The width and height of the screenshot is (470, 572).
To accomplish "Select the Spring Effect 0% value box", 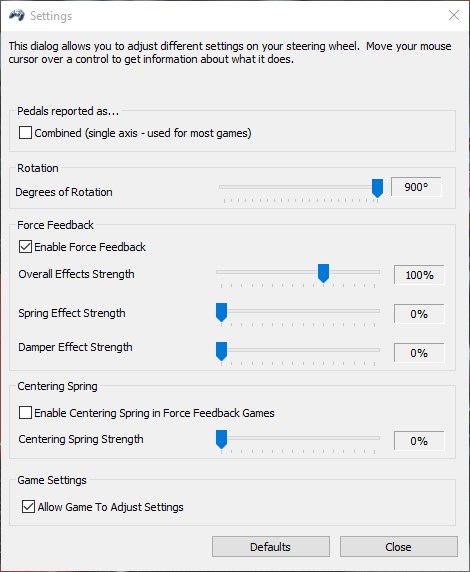I will (x=419, y=314).
